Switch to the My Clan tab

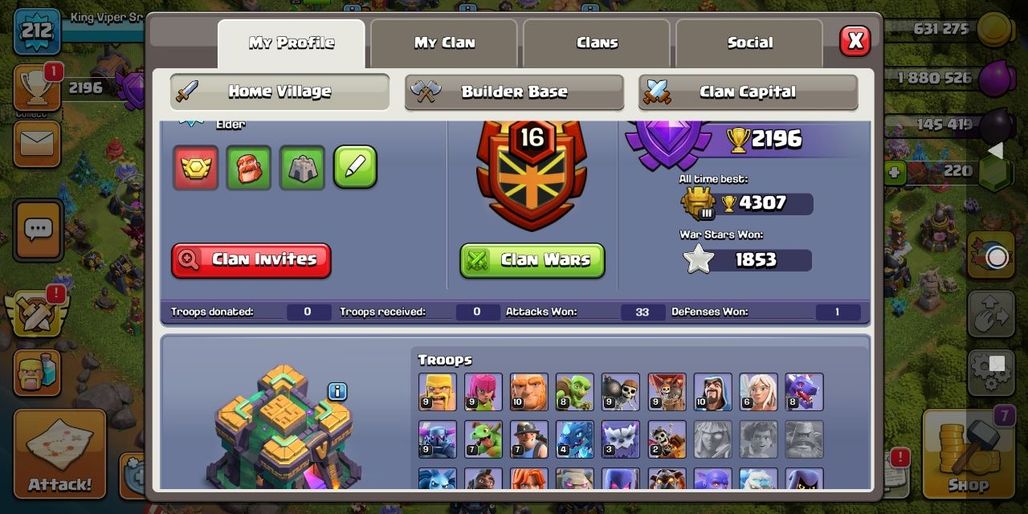444,43
